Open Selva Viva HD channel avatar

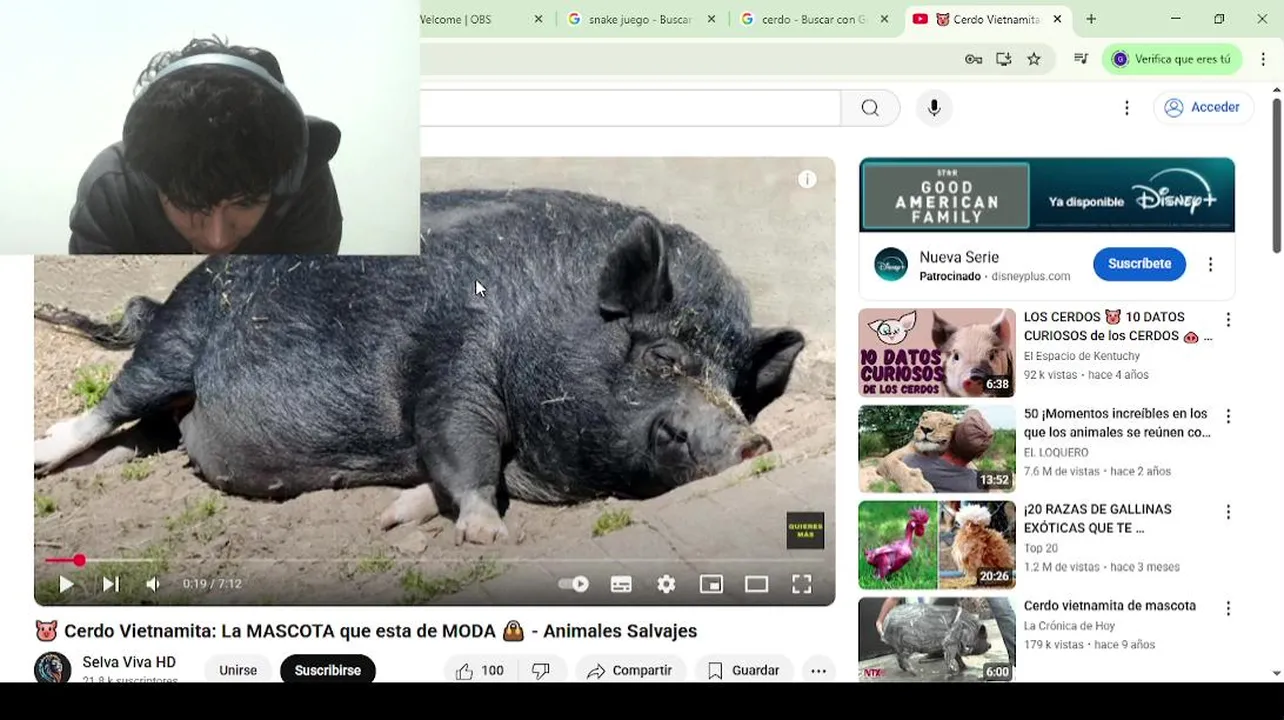(53, 668)
